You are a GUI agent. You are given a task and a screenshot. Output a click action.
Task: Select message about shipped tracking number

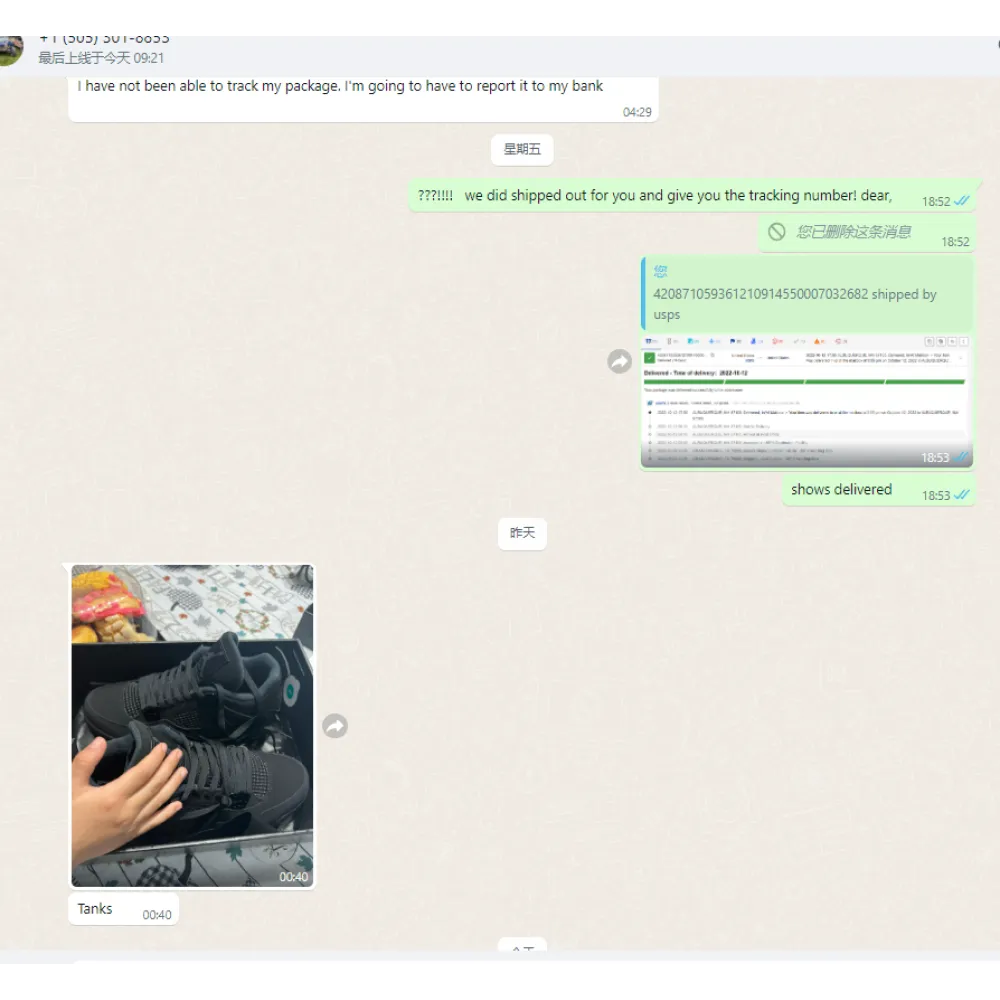pos(691,196)
